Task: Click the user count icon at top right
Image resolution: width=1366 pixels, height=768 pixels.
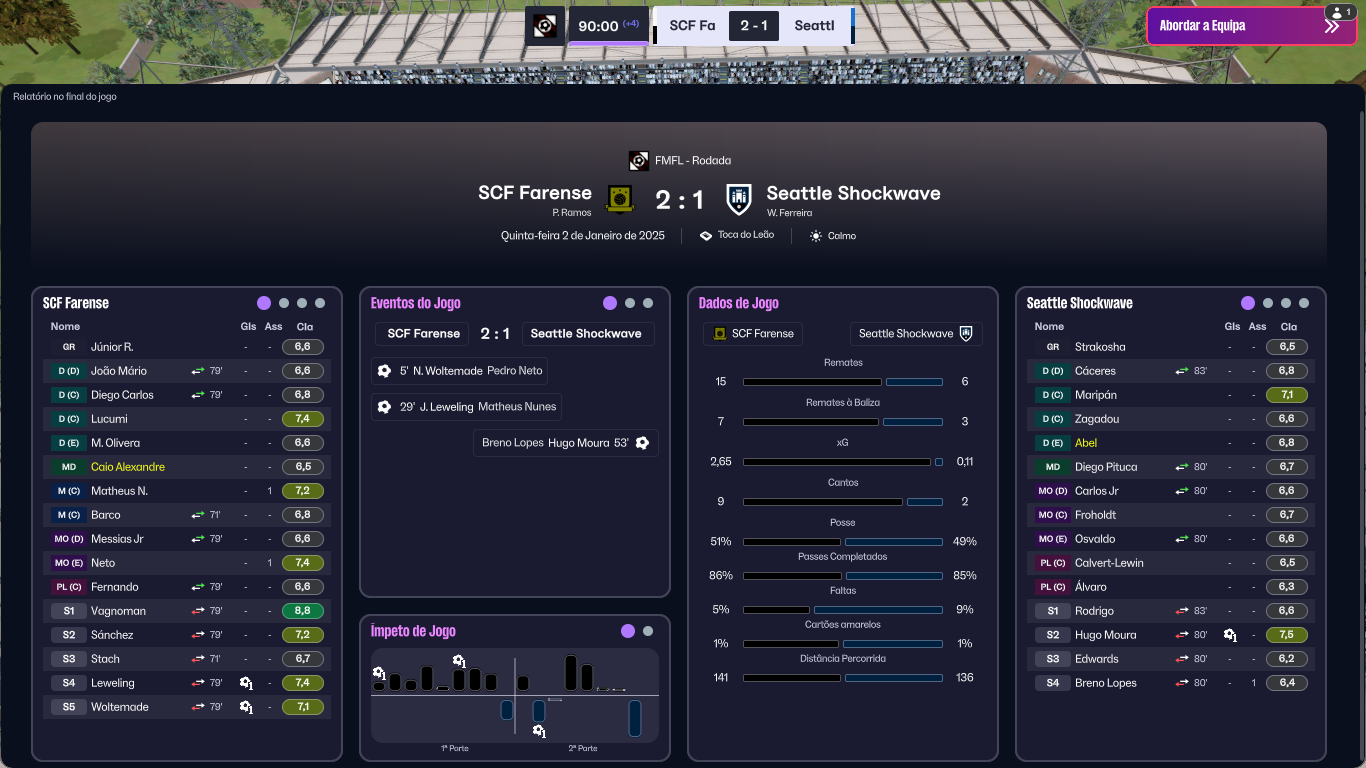Action: (x=1339, y=12)
